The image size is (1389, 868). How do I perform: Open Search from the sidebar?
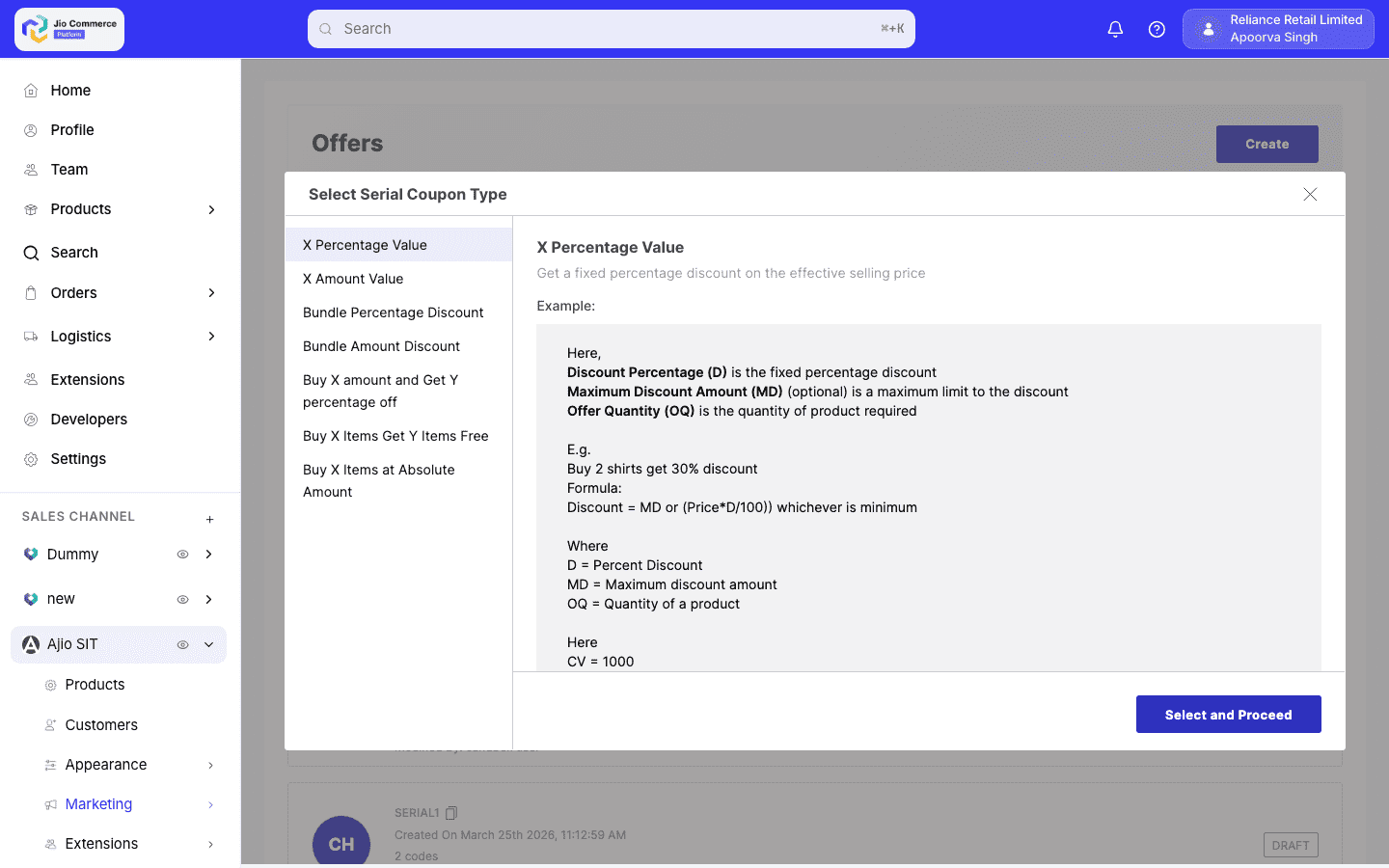pos(72,252)
